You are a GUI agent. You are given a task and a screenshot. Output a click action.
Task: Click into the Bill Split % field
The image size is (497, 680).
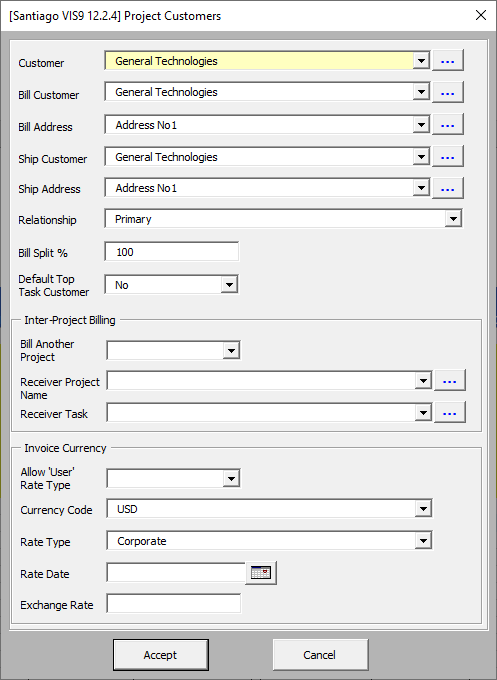coord(172,252)
